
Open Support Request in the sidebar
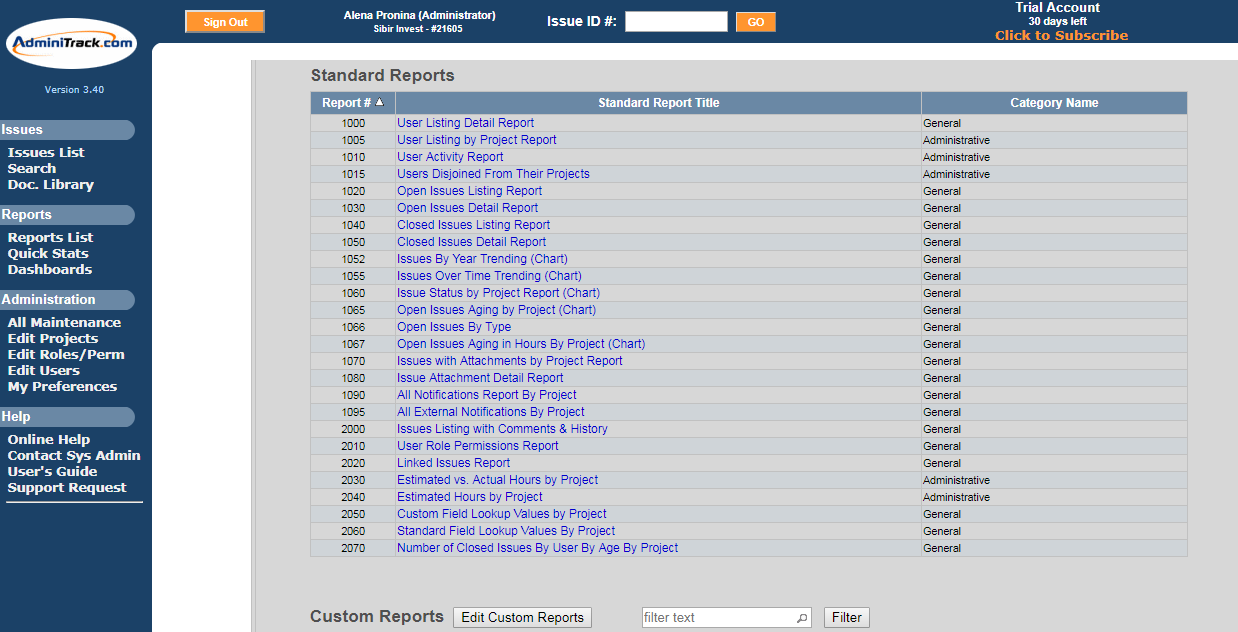point(67,488)
